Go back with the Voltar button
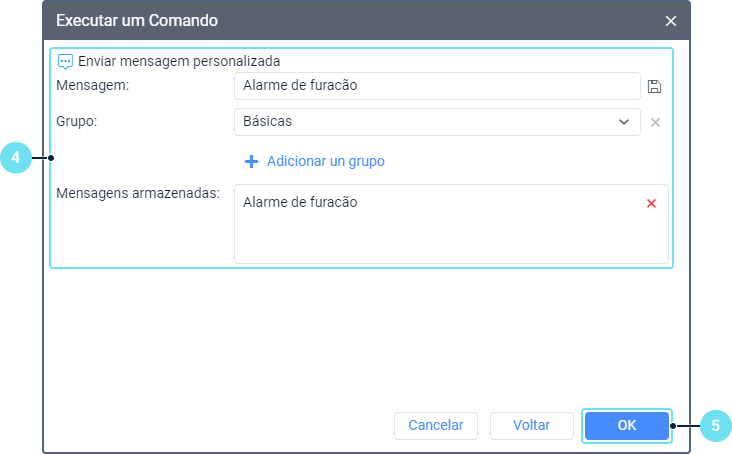This screenshot has height=454, width=732. [x=531, y=425]
